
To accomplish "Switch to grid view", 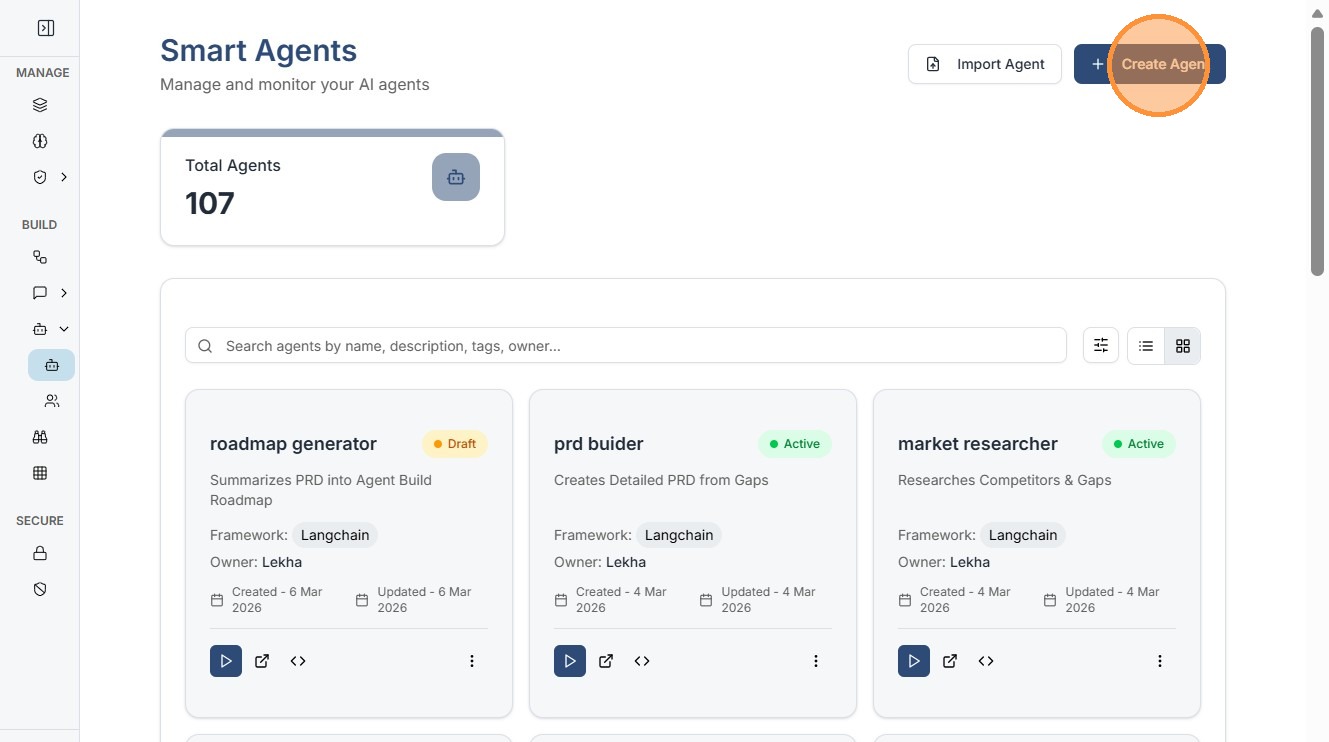I will 1183,346.
